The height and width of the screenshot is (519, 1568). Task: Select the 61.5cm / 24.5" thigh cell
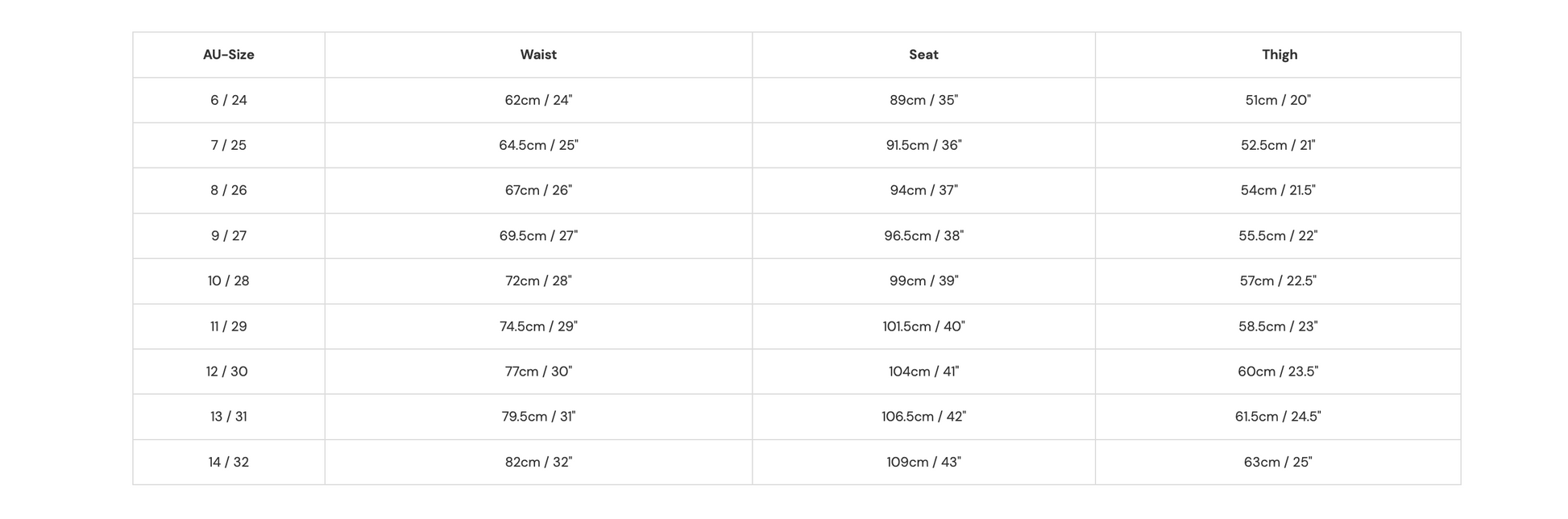coord(1278,417)
